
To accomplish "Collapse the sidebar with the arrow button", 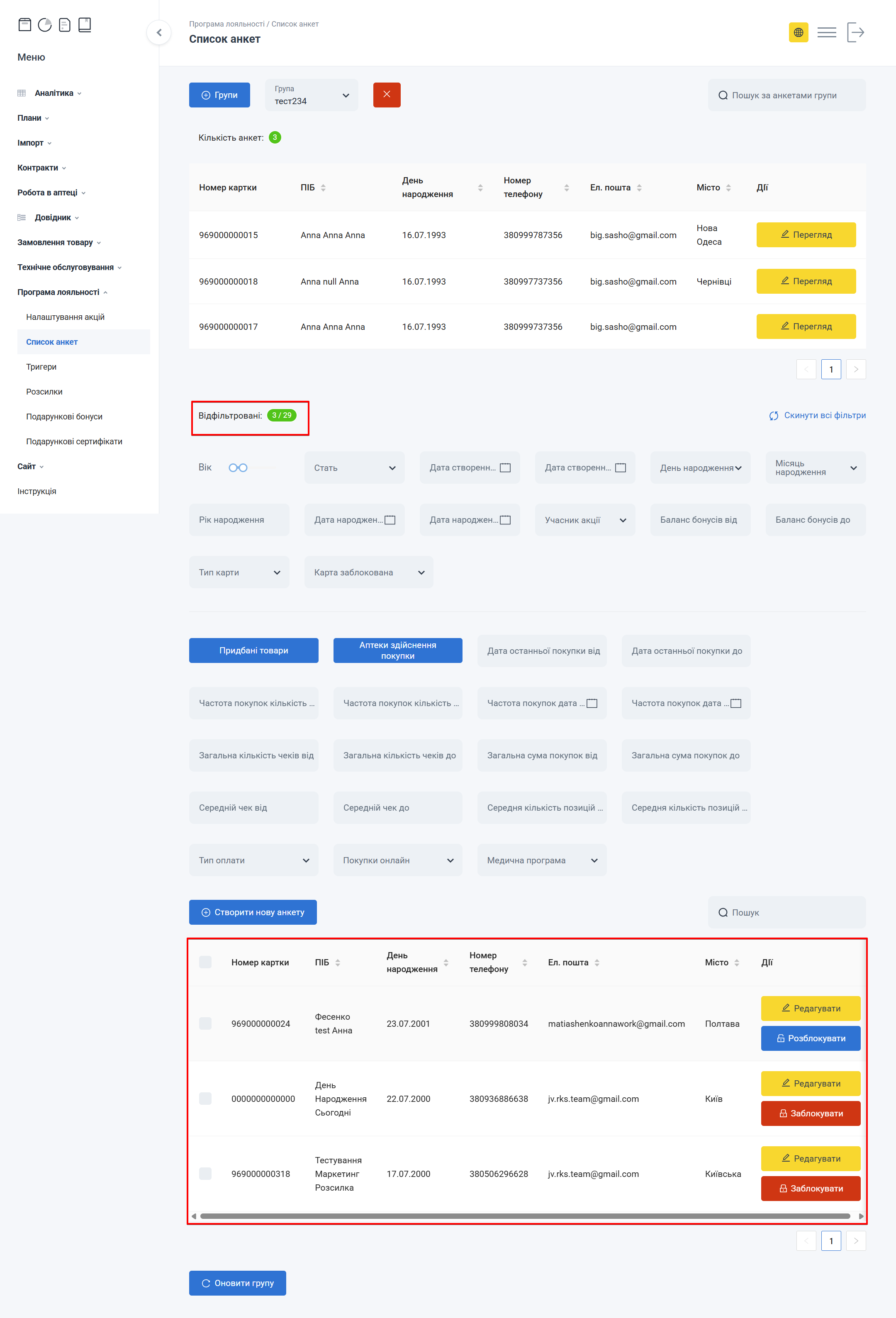I will [159, 32].
